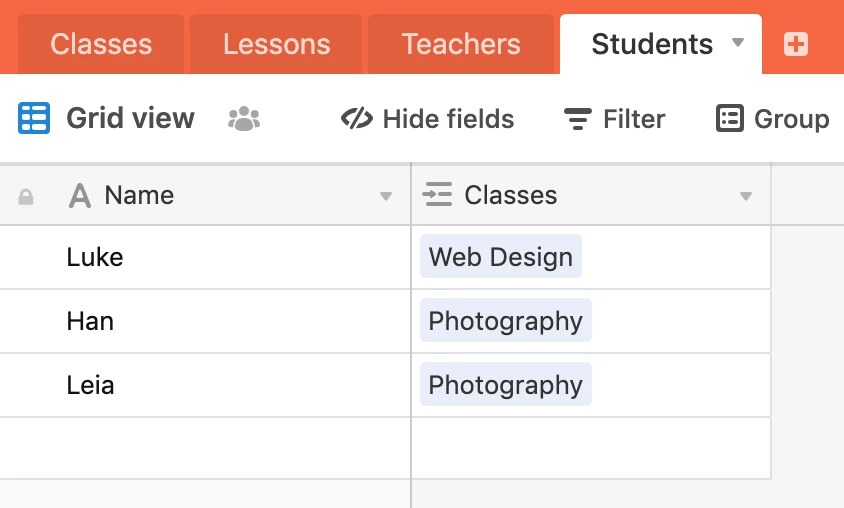
Task: Add a new table with plus icon
Action: 796,44
